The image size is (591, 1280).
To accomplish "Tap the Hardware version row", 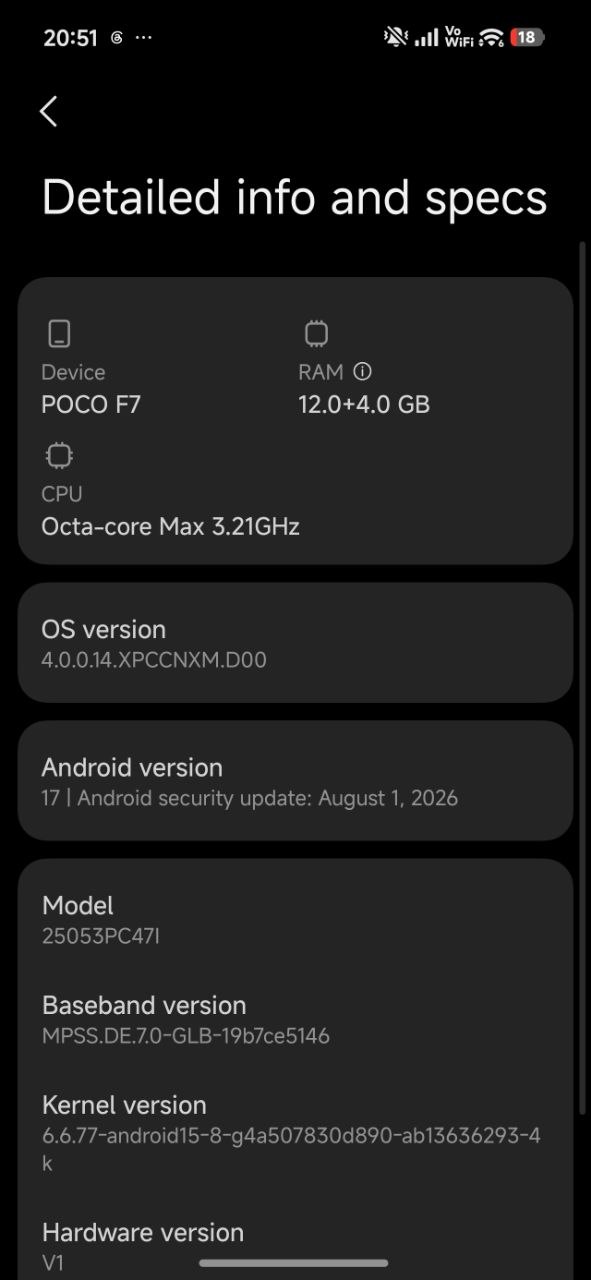I will 295,1246.
